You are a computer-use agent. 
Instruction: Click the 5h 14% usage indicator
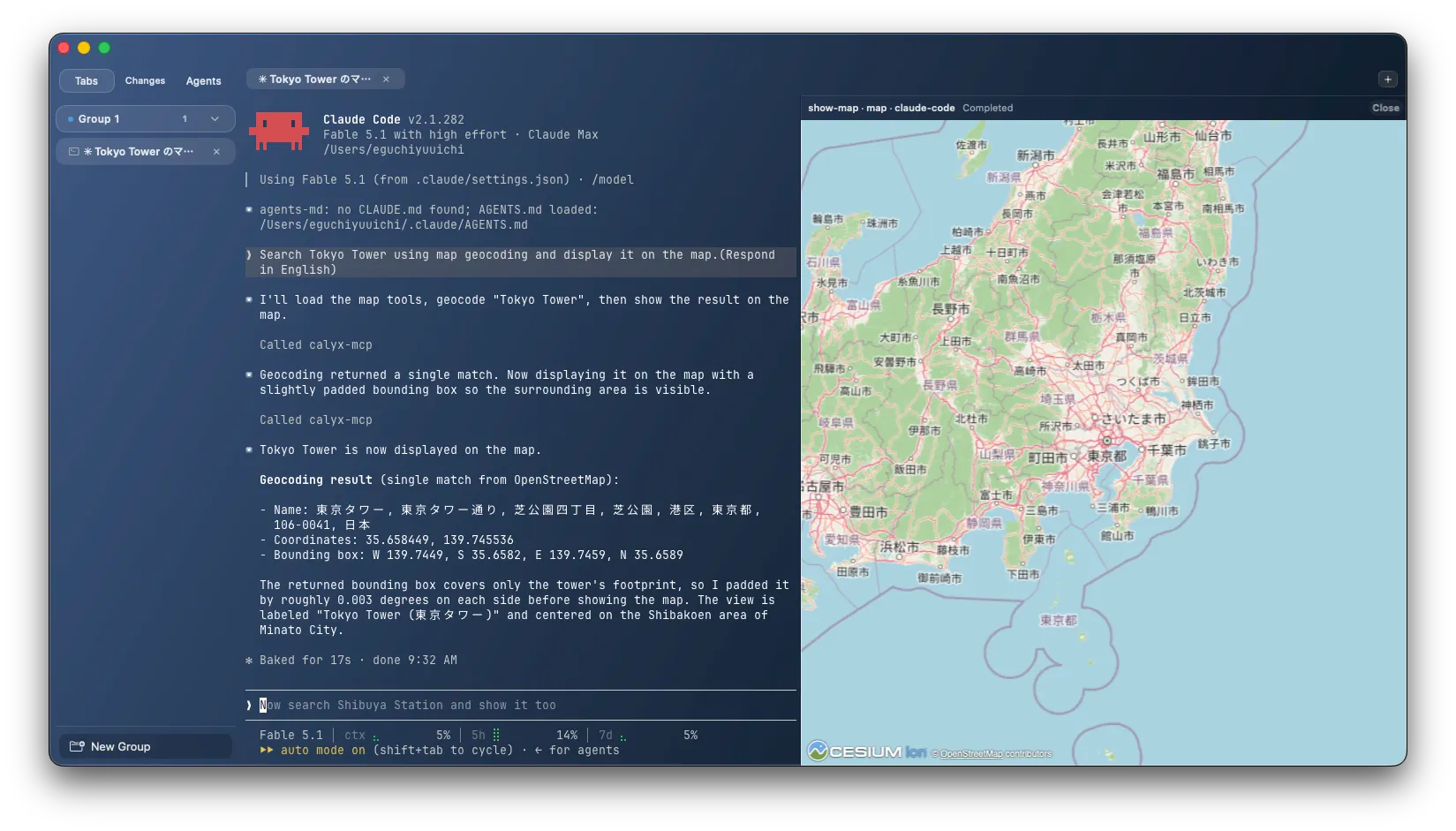click(x=524, y=735)
